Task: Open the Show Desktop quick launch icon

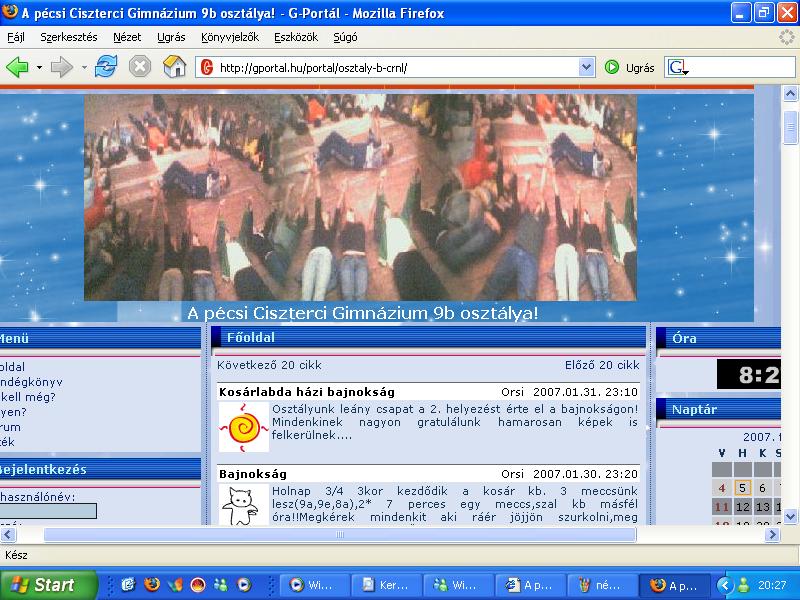Action: pyautogui.click(x=128, y=585)
